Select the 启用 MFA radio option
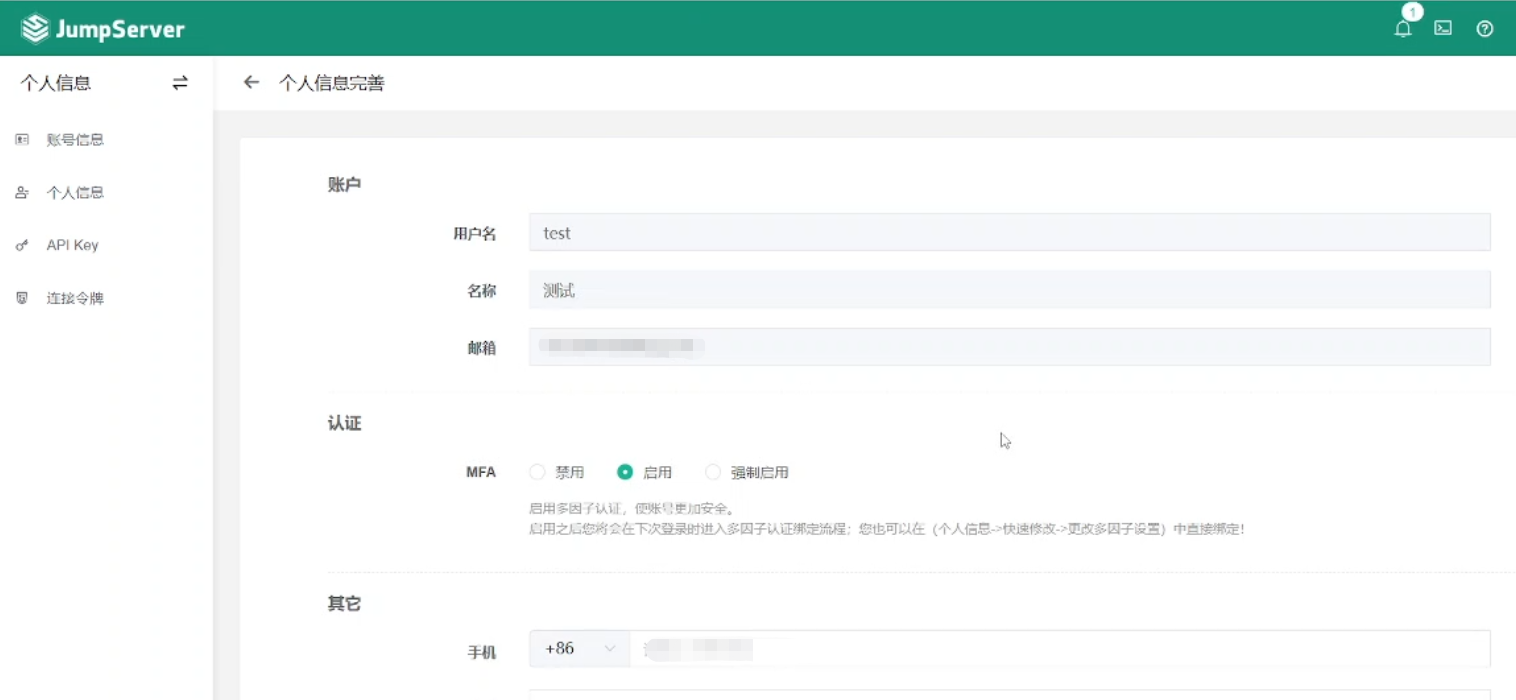The width and height of the screenshot is (1516, 700). pyautogui.click(x=625, y=472)
